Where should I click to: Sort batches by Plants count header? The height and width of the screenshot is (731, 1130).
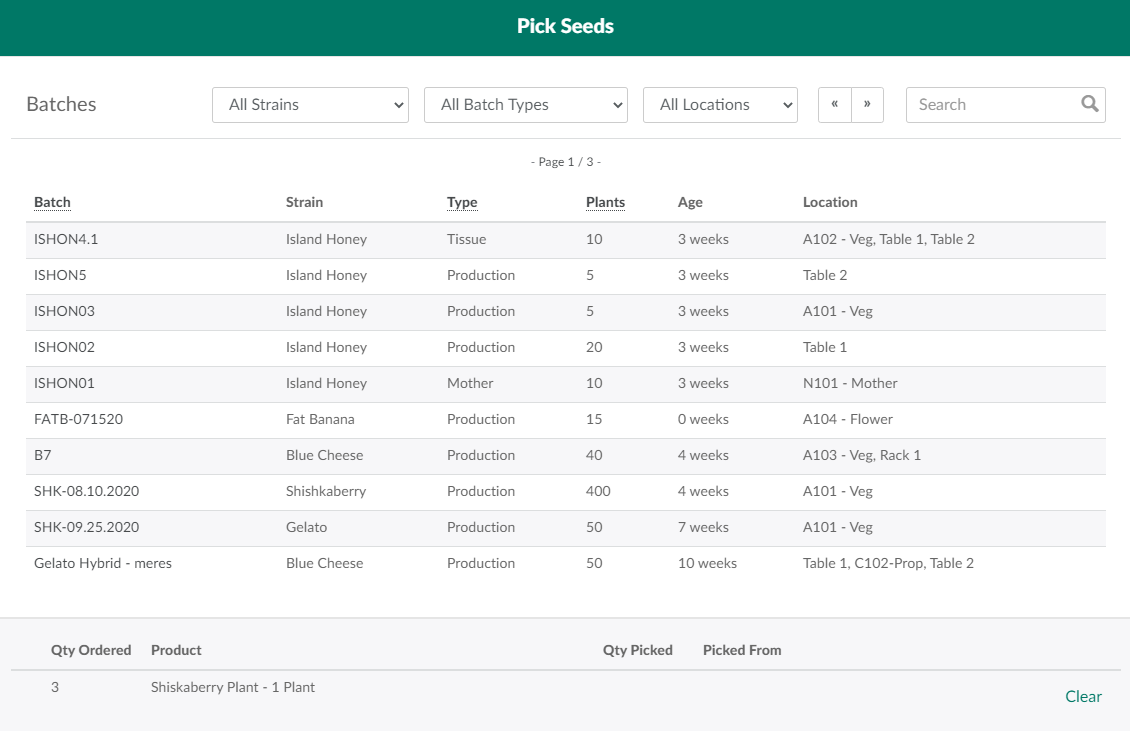605,202
